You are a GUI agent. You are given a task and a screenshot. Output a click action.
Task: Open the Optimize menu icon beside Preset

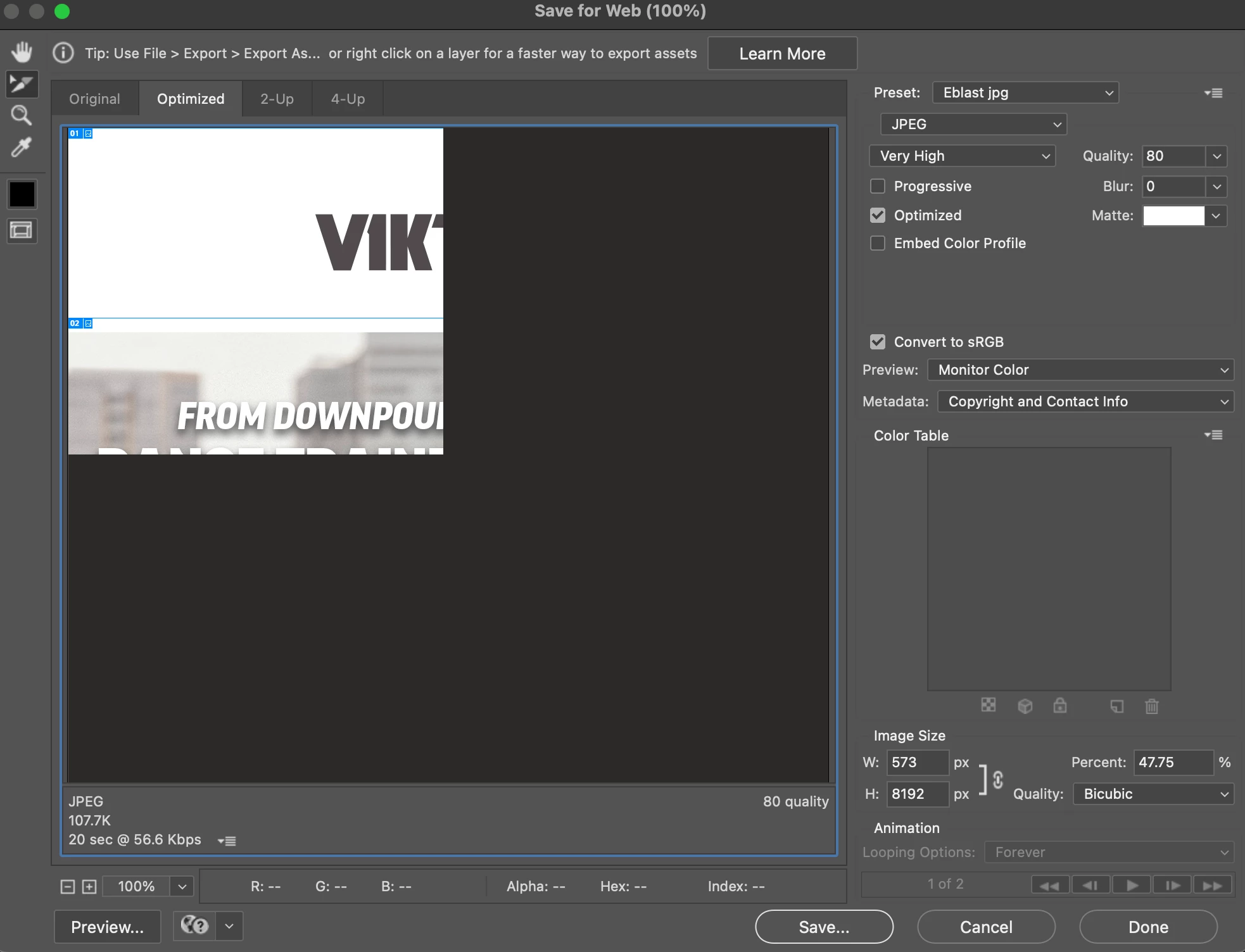[x=1213, y=93]
